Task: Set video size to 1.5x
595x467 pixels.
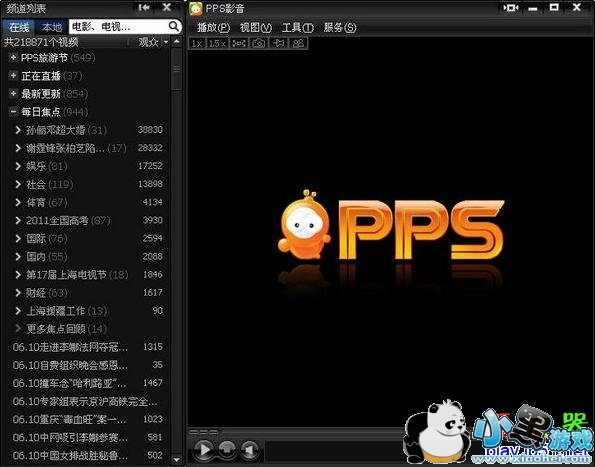Action: click(x=217, y=43)
